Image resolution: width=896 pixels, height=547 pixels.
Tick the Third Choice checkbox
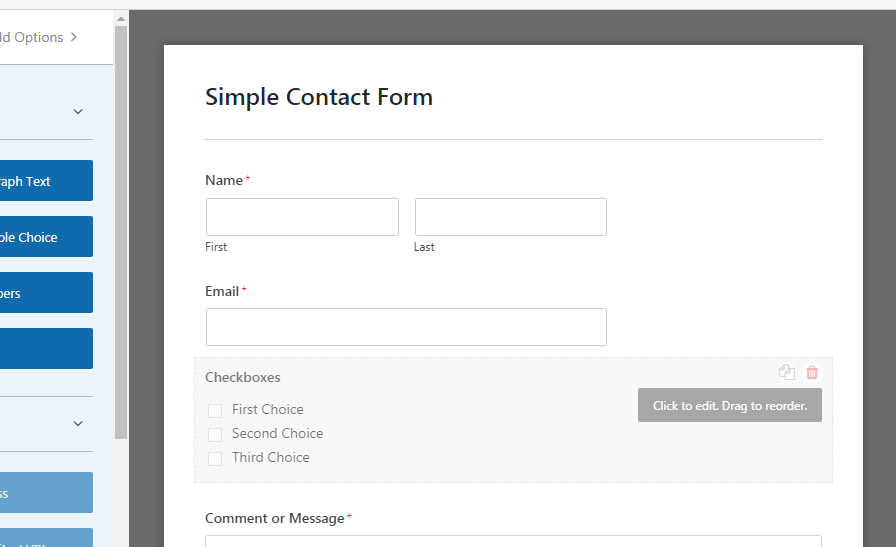coord(215,458)
